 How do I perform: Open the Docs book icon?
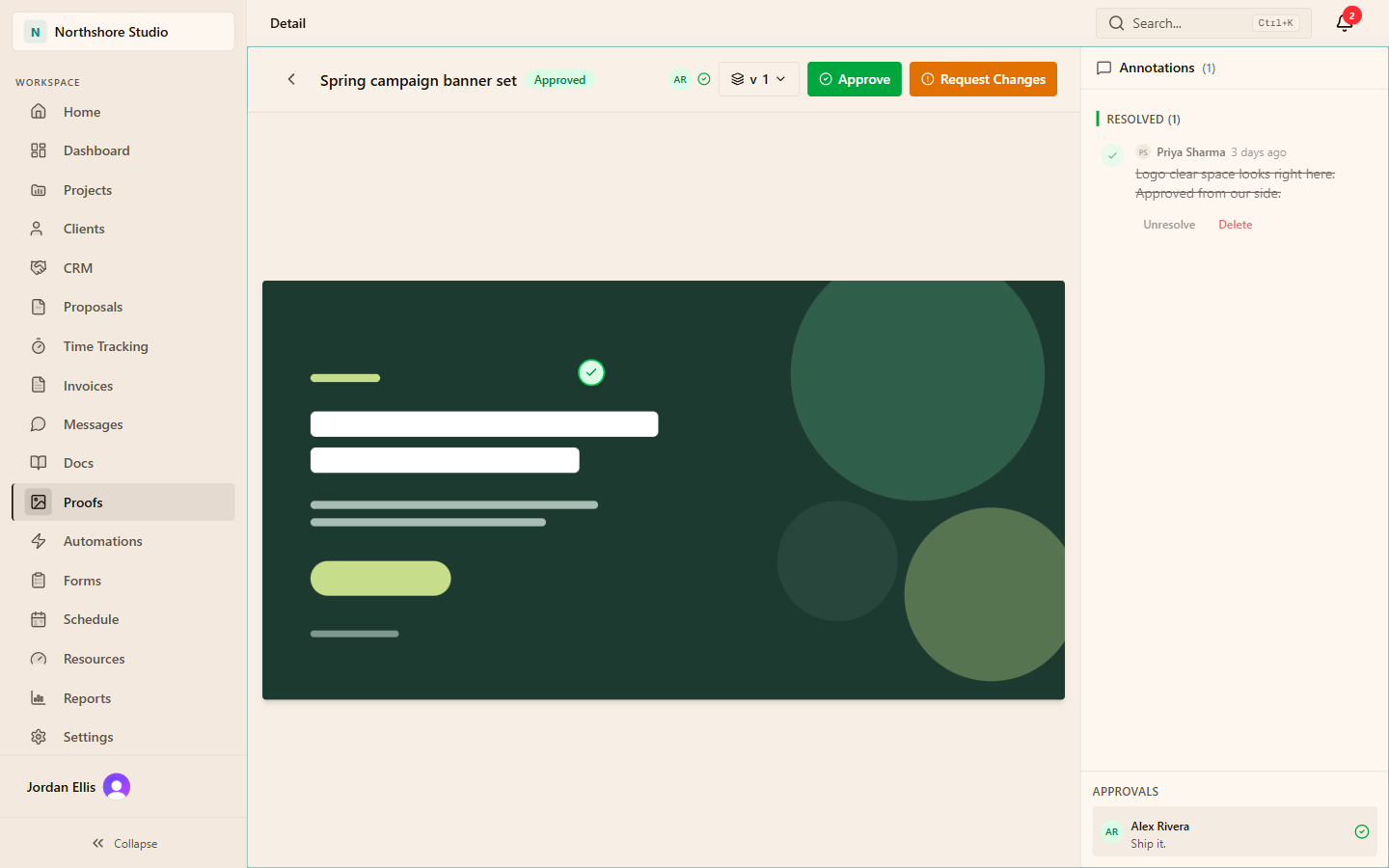point(39,463)
